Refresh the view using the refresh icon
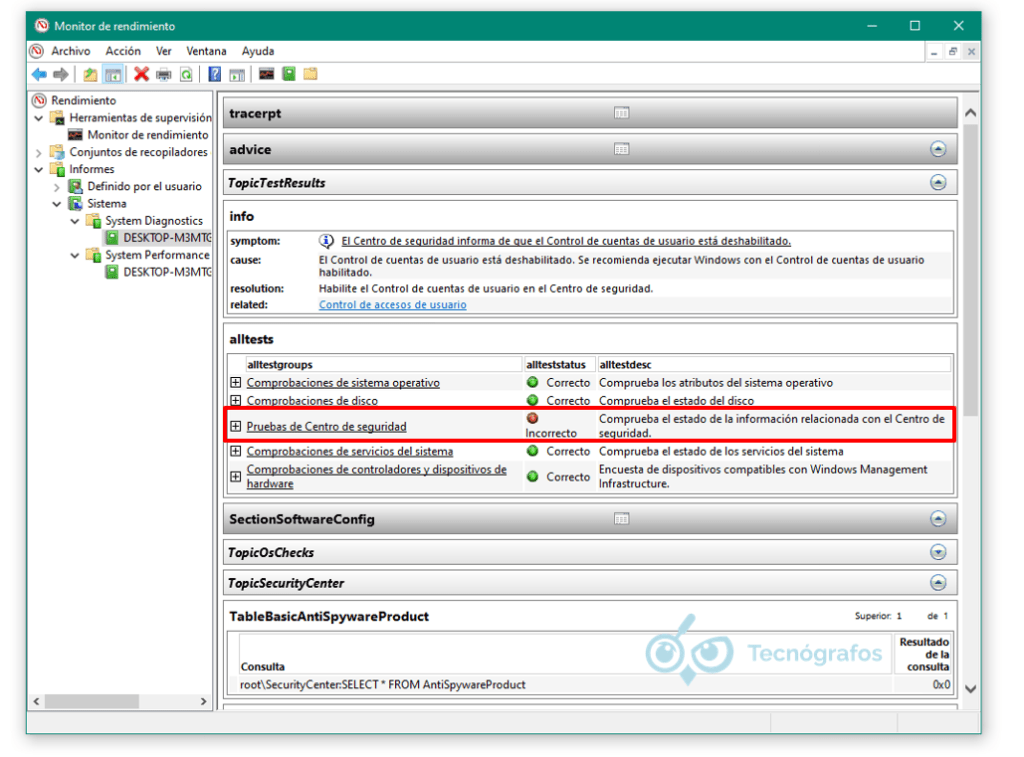This screenshot has height=757, width=1024. pyautogui.click(x=188, y=73)
